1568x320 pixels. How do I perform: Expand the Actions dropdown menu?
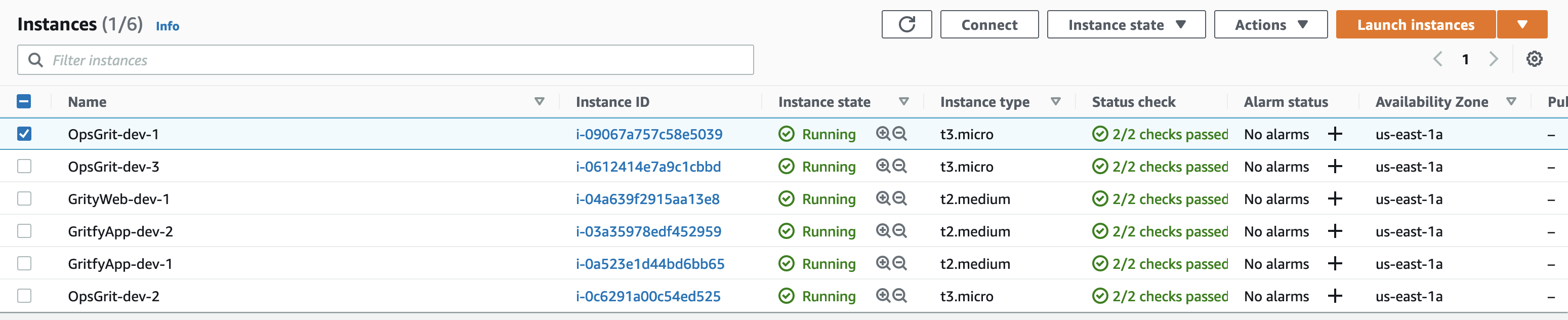(x=1270, y=24)
